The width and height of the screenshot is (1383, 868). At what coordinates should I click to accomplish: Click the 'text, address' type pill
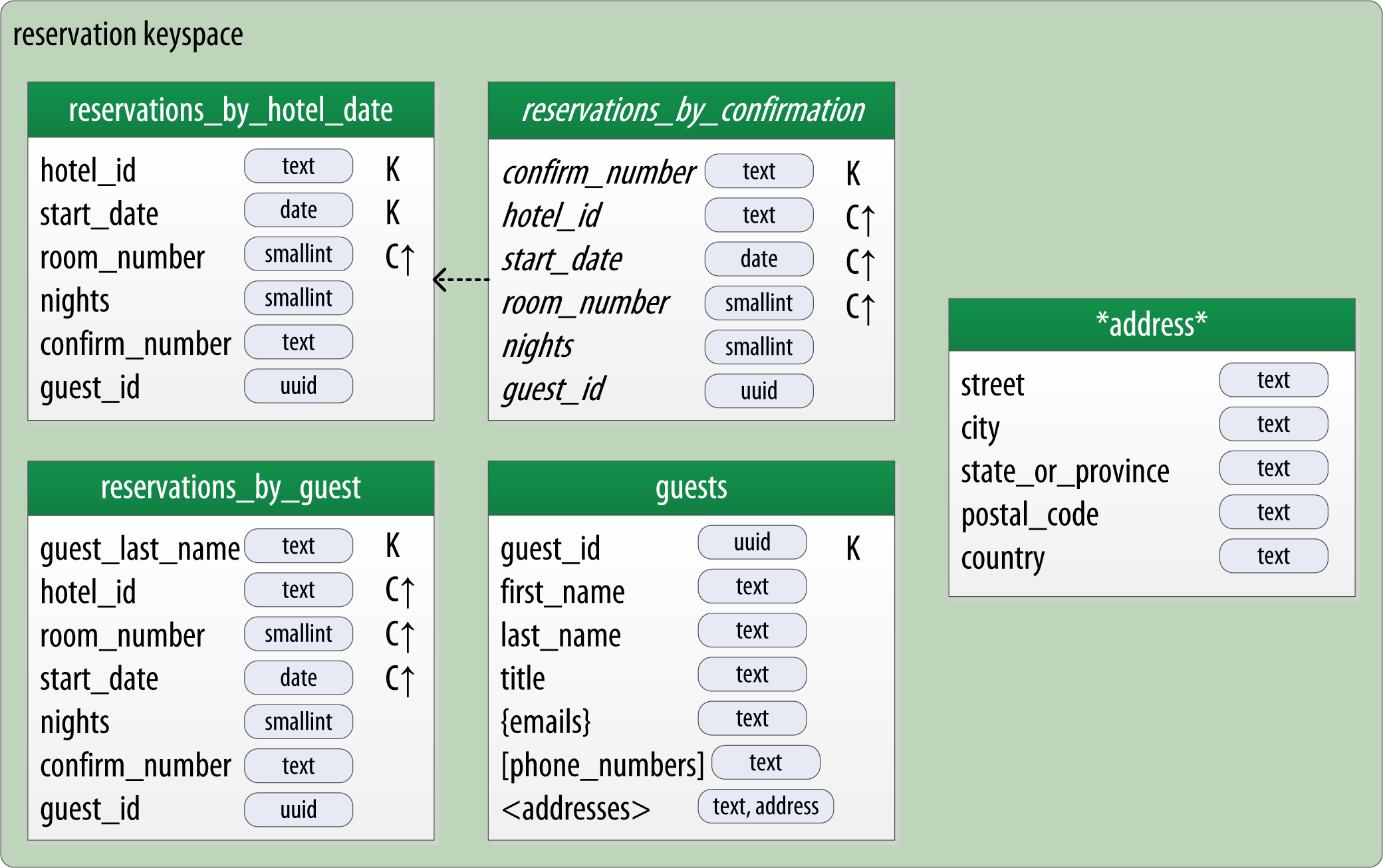tap(765, 806)
